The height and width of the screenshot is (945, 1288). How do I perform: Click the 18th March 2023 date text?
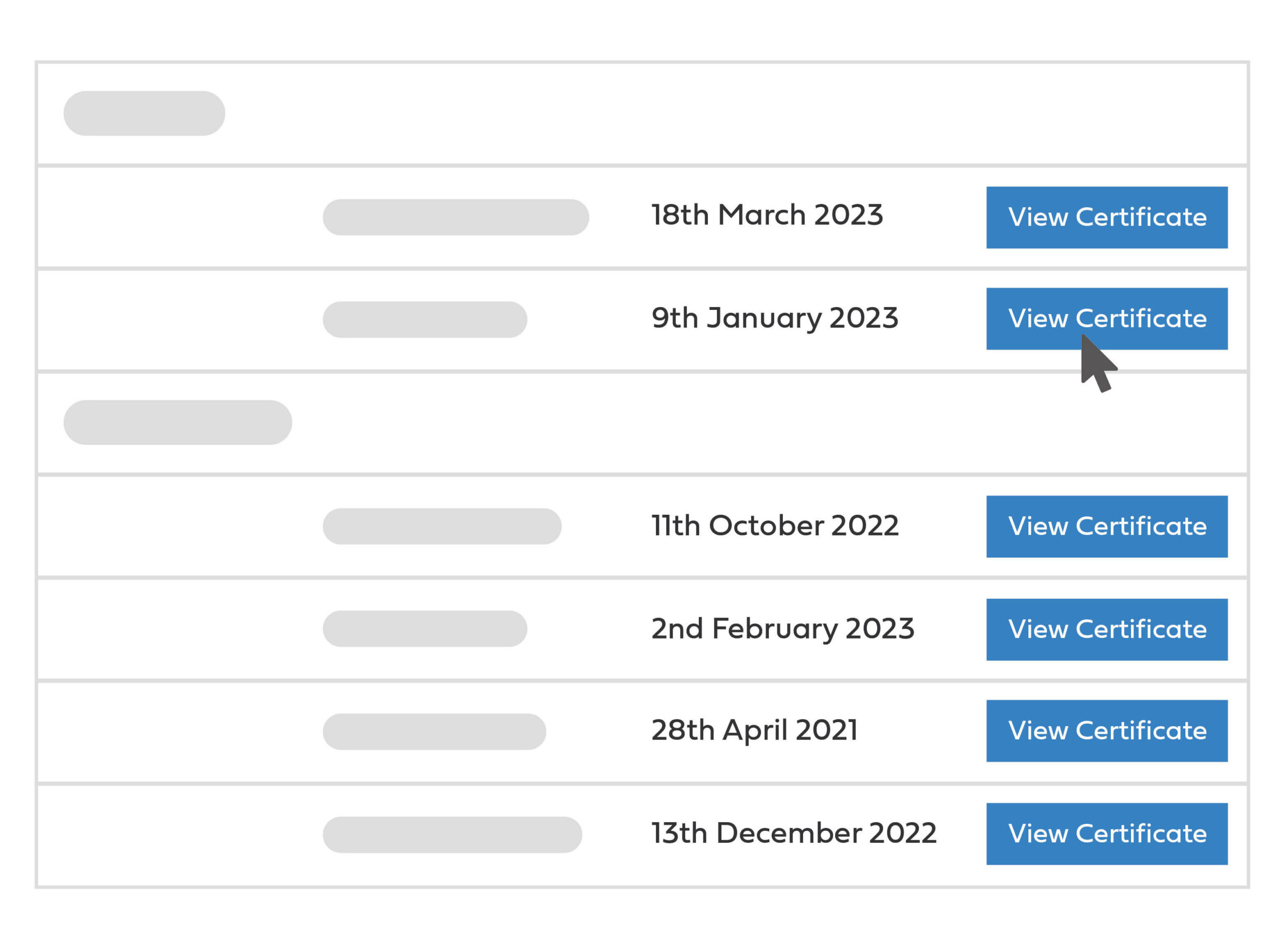coord(767,216)
